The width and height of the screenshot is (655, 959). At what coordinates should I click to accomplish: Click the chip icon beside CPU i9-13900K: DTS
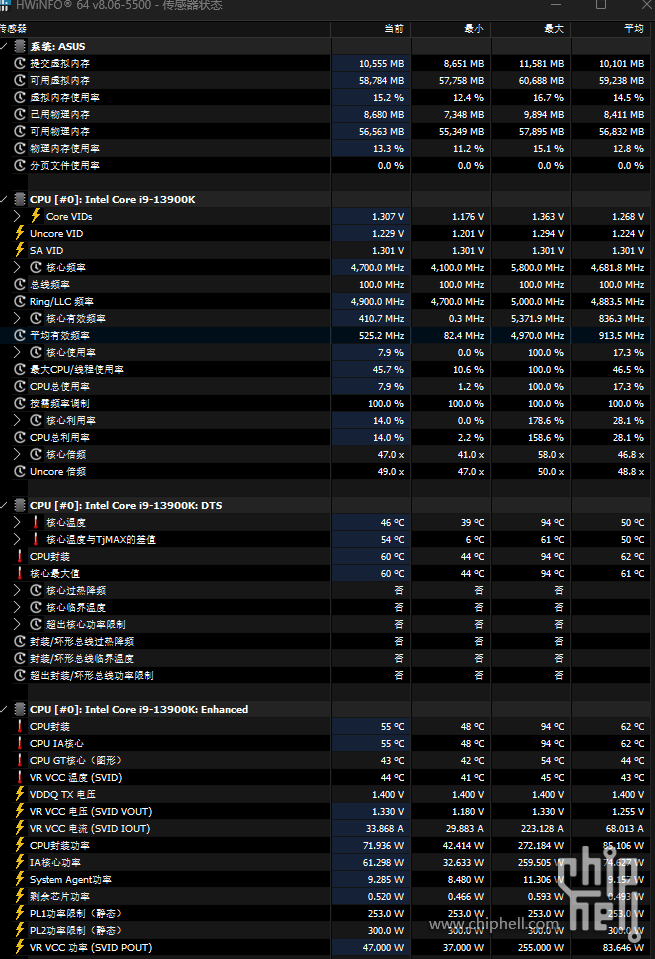click(x=20, y=505)
